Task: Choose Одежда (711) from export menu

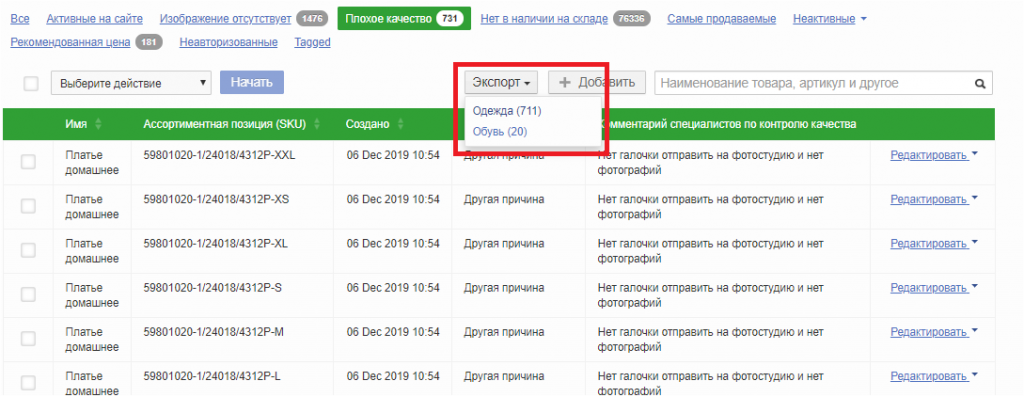Action: click(507, 111)
